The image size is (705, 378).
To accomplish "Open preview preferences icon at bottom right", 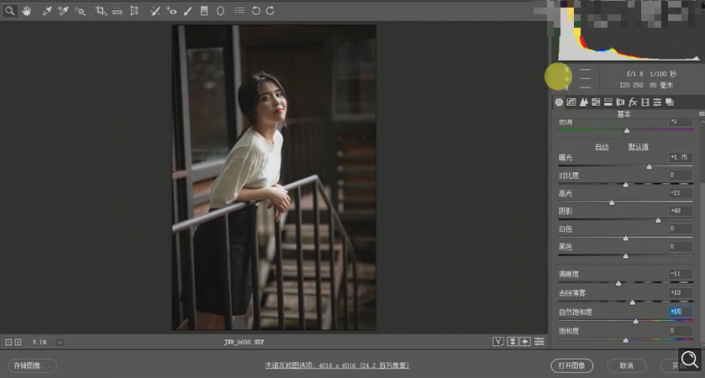I will point(540,342).
